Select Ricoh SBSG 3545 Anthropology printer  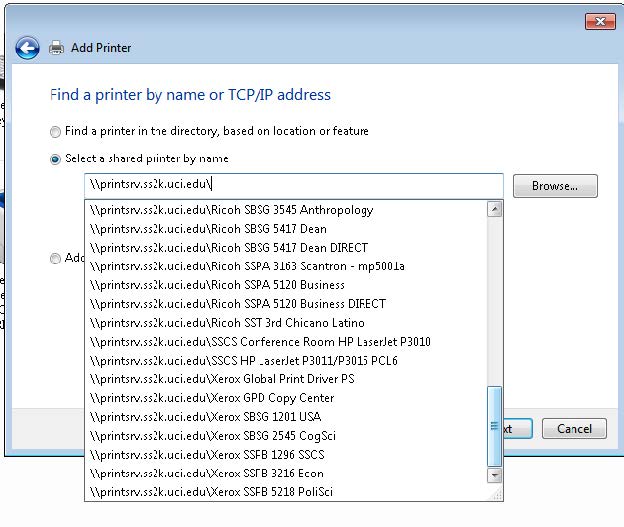[x=231, y=210]
